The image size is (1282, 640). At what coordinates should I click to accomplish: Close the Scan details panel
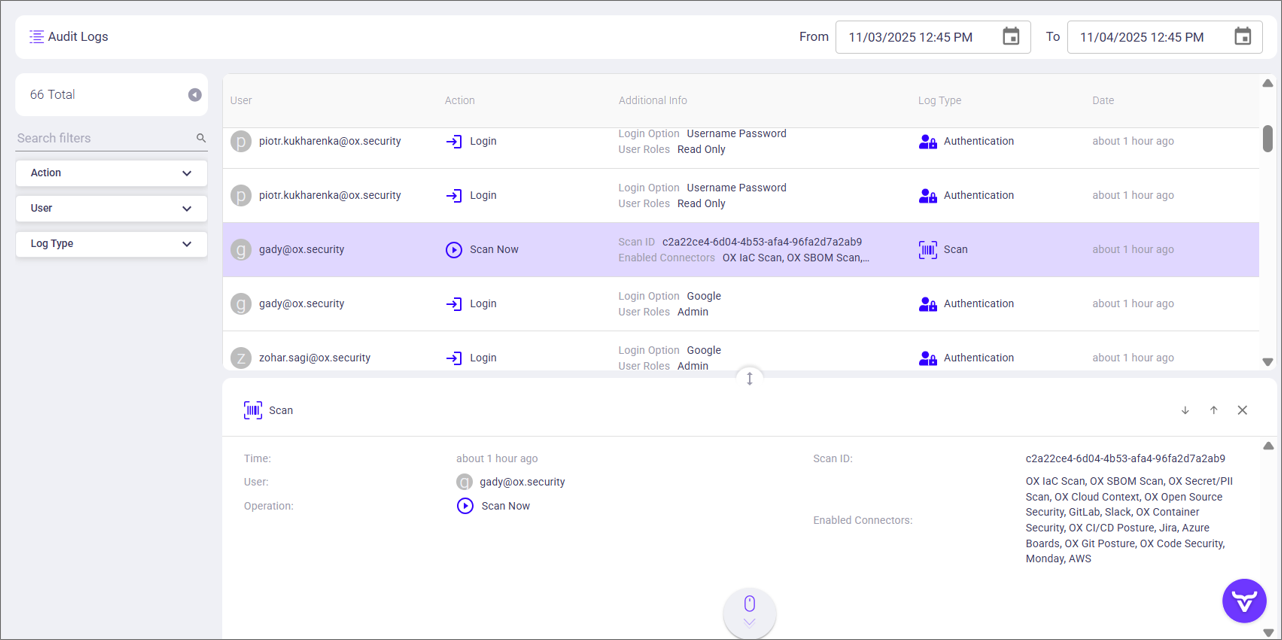point(1242,410)
